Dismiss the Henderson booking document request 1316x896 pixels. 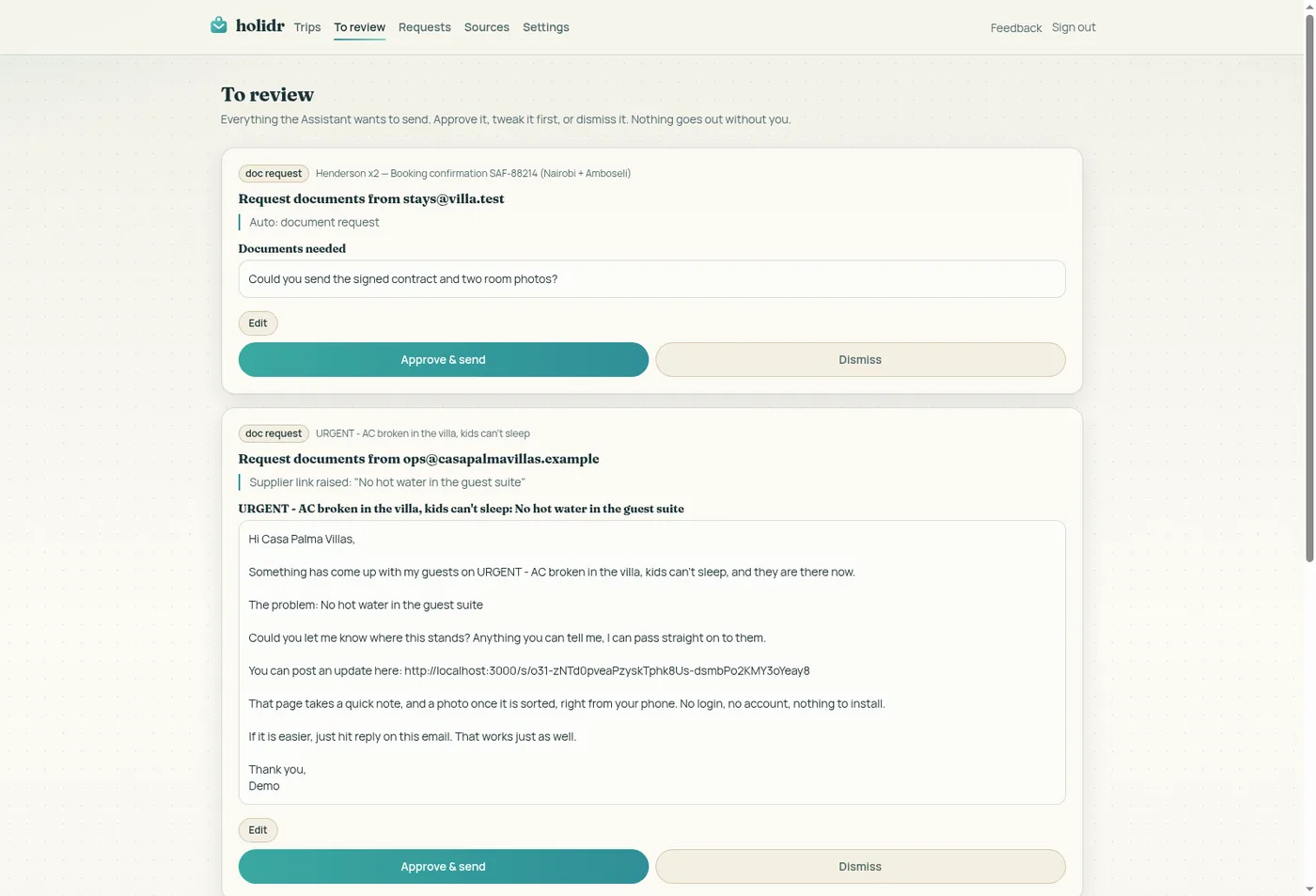[860, 360]
